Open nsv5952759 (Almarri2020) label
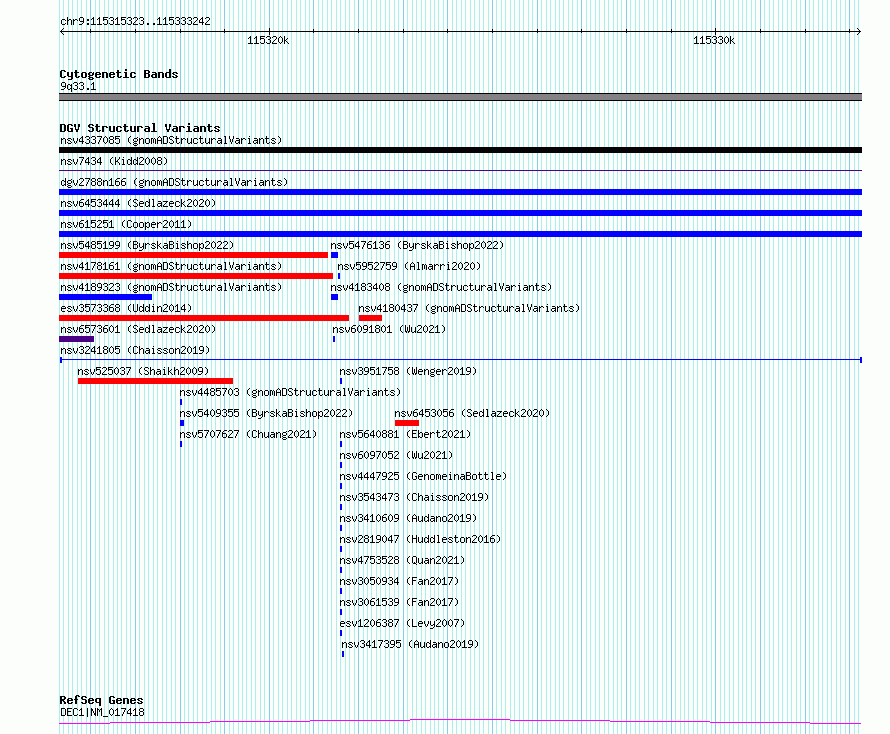890x734 pixels. tap(409, 266)
